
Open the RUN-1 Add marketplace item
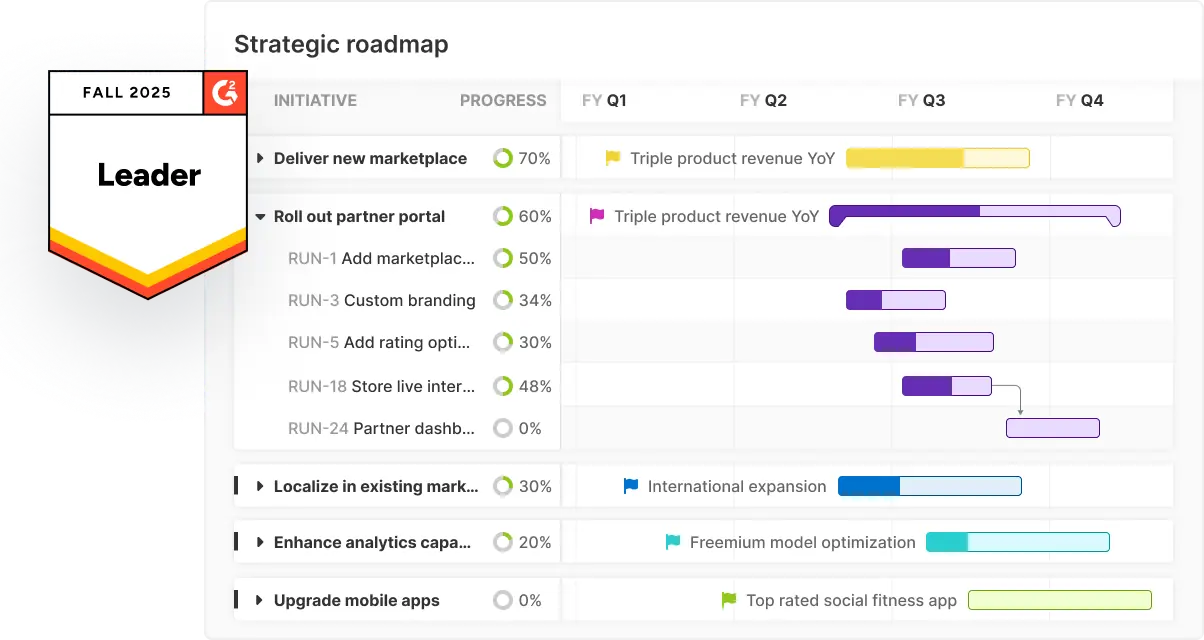click(x=380, y=258)
